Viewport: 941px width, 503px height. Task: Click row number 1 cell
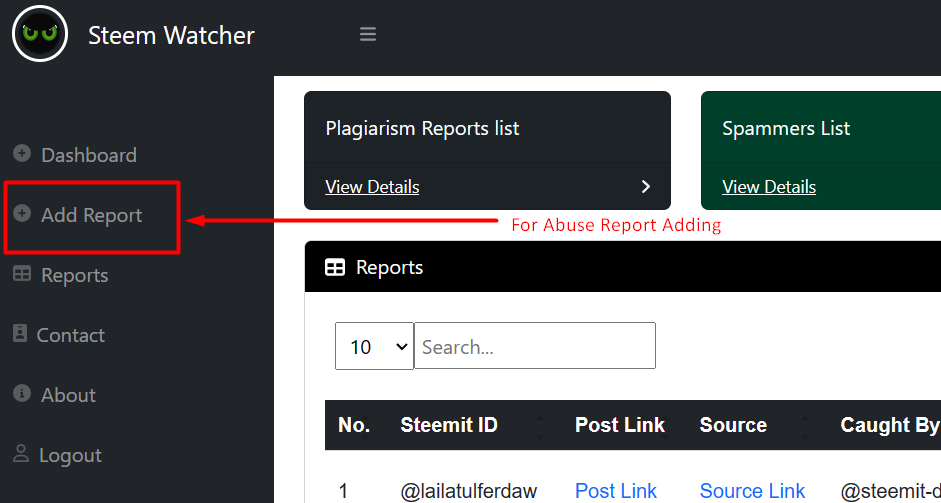point(343,491)
